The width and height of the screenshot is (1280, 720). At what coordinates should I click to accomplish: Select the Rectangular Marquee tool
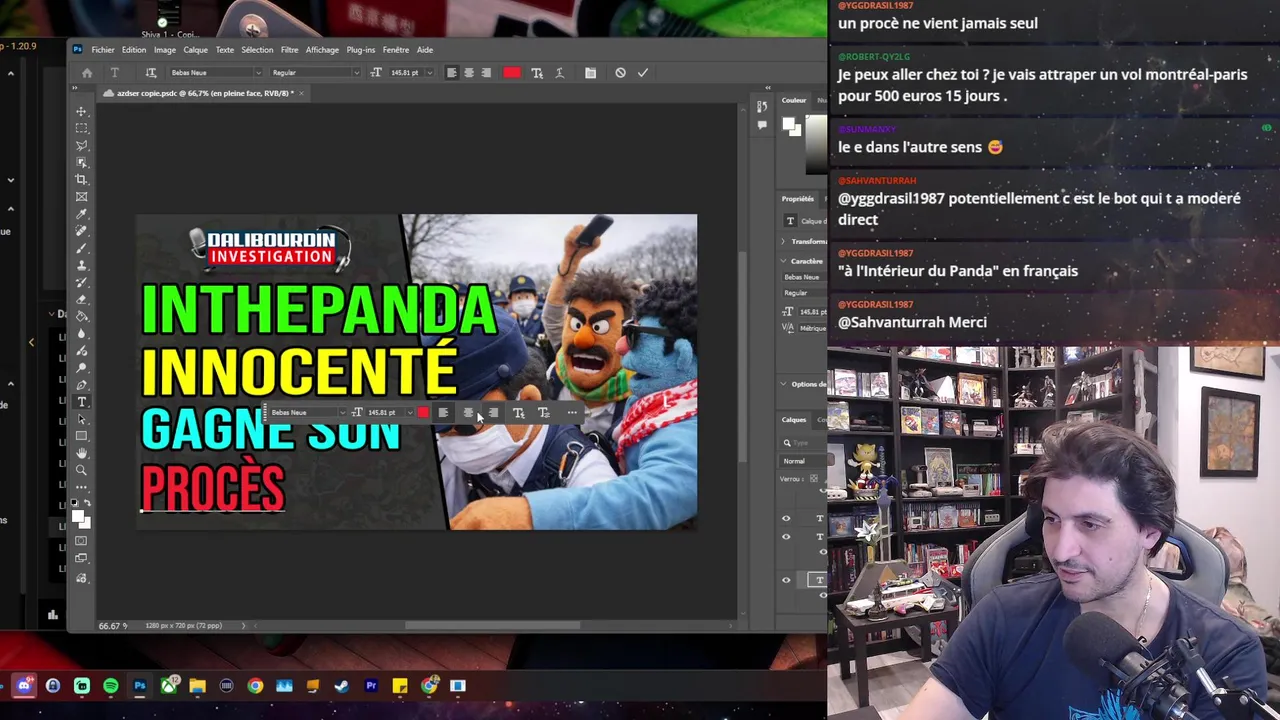tap(82, 128)
